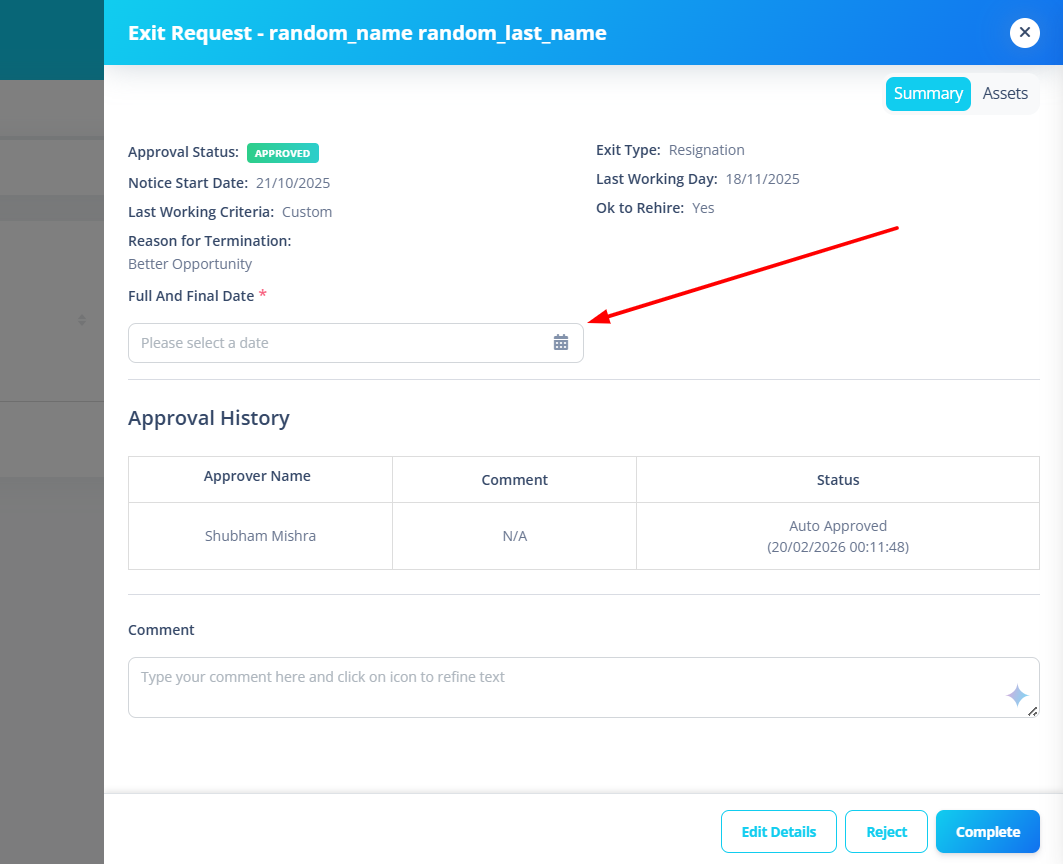1063x864 pixels.
Task: Click the AI refine text sparkle icon
Action: tap(1016, 695)
